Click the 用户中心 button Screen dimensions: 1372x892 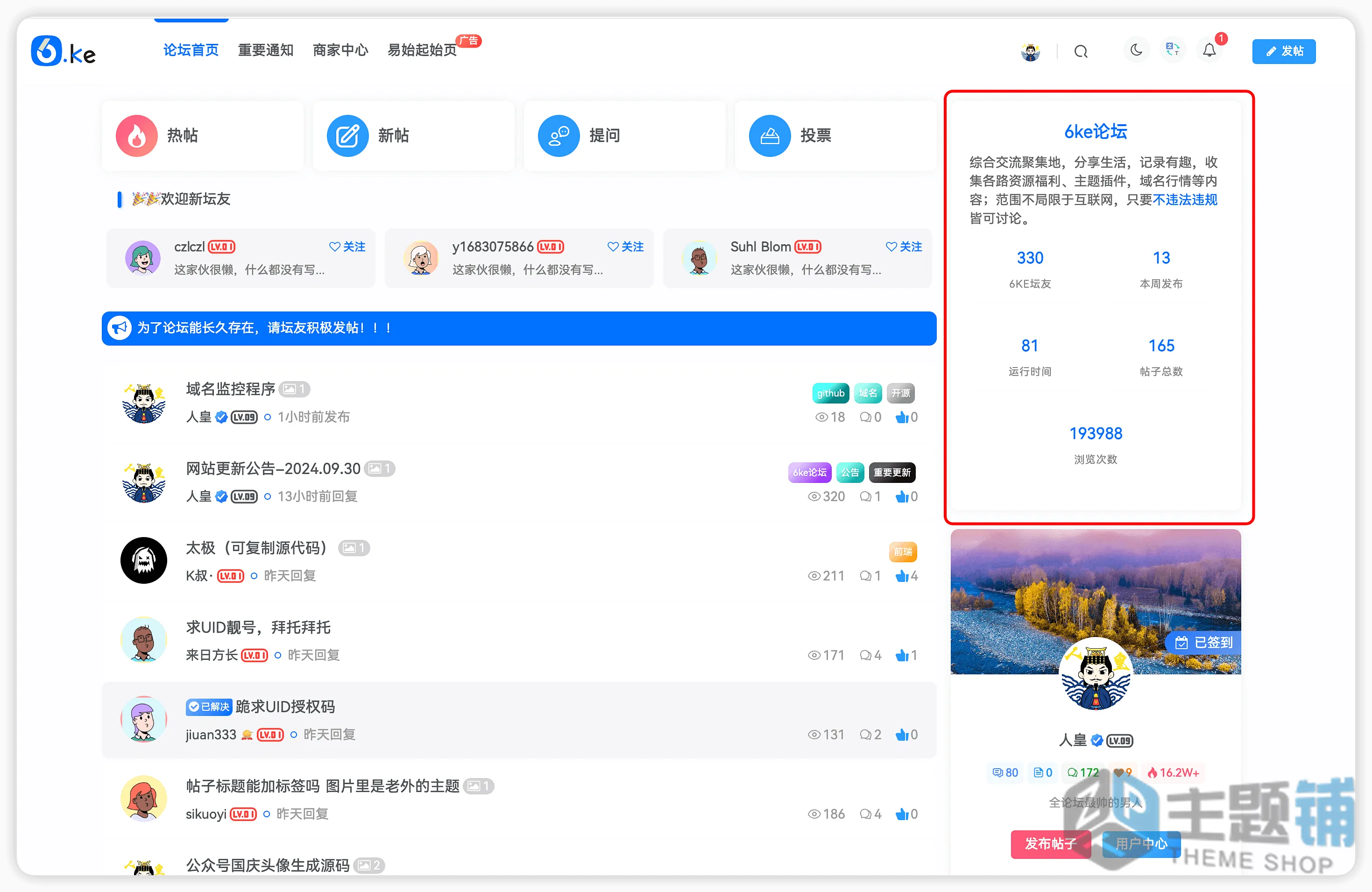pyautogui.click(x=1141, y=844)
